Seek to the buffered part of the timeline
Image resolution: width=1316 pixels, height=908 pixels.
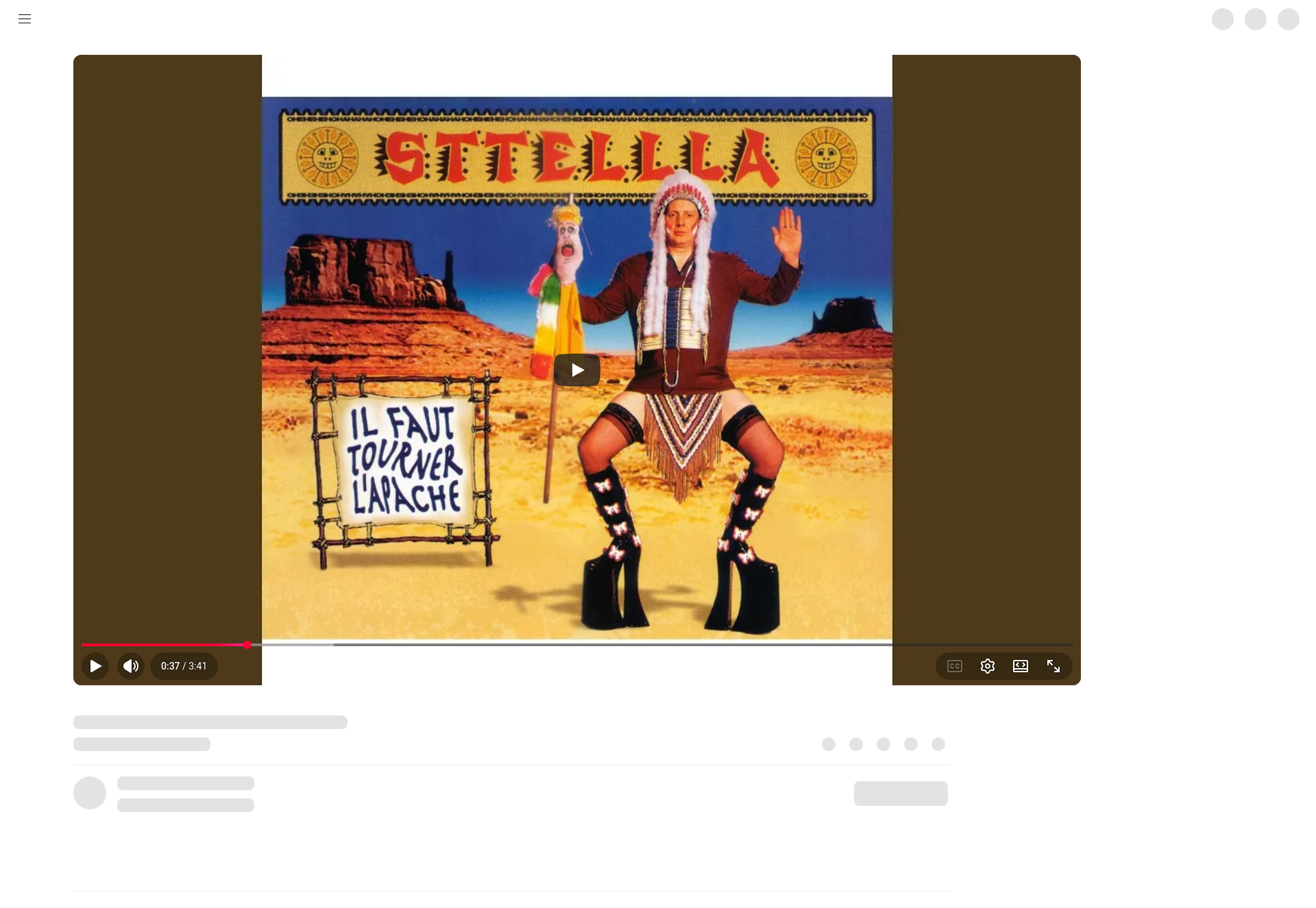[291, 645]
